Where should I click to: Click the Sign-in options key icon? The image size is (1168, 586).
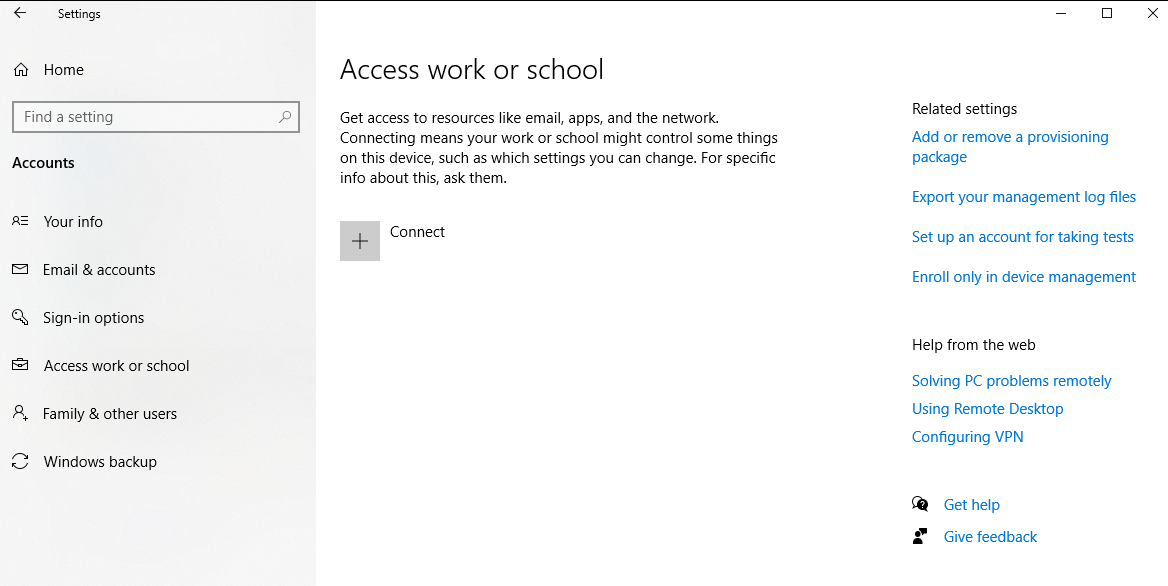[20, 317]
